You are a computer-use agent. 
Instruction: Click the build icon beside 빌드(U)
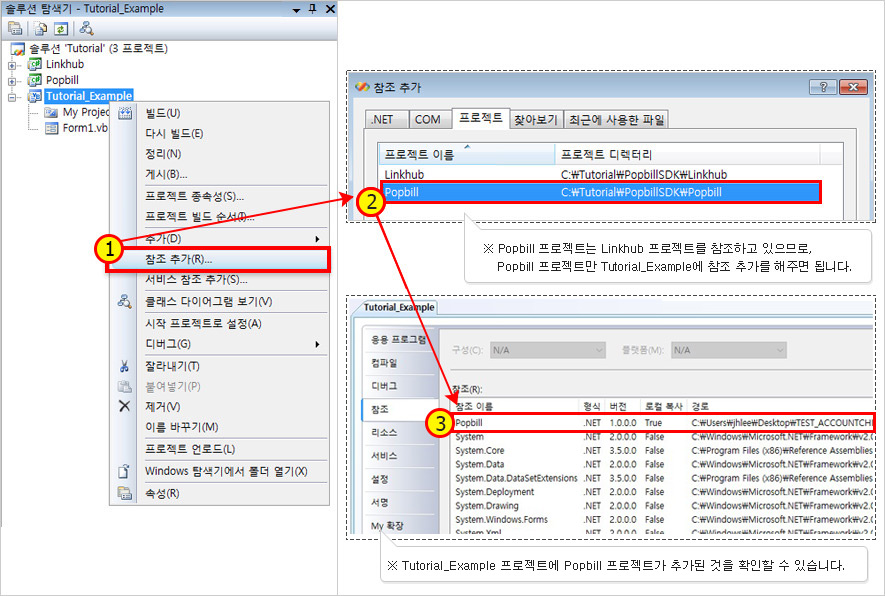coord(125,113)
